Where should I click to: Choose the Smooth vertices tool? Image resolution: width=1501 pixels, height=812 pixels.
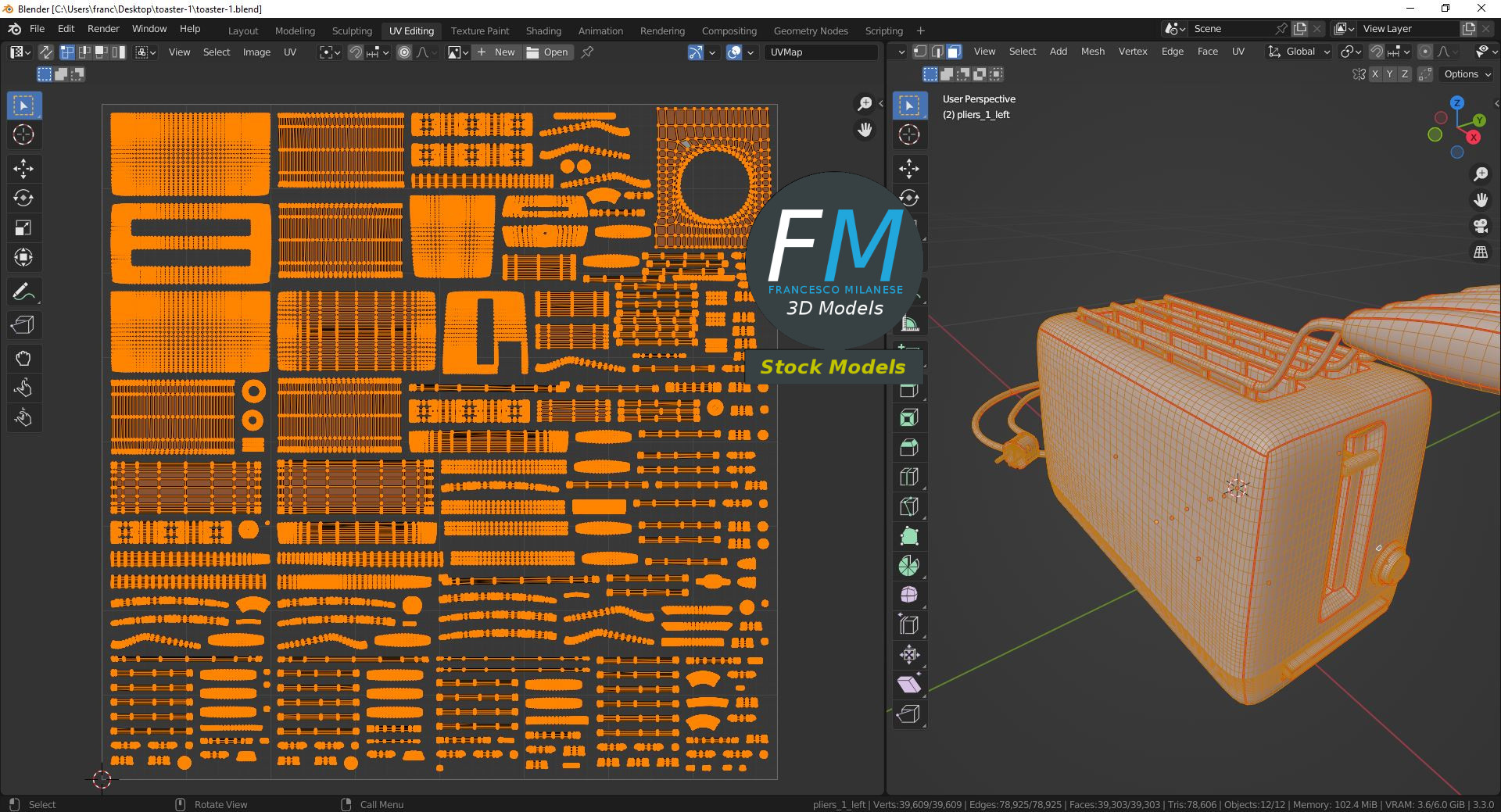[908, 596]
